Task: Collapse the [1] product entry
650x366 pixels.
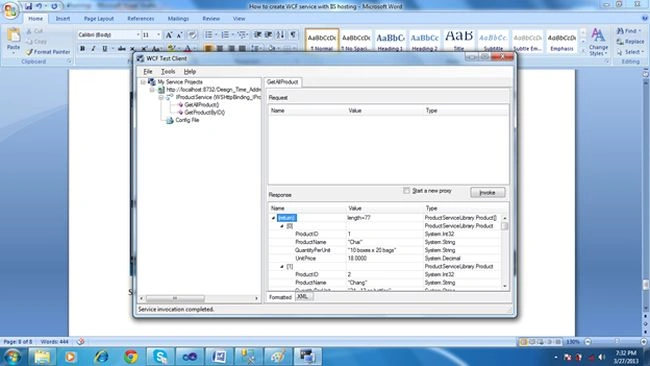Action: point(282,267)
